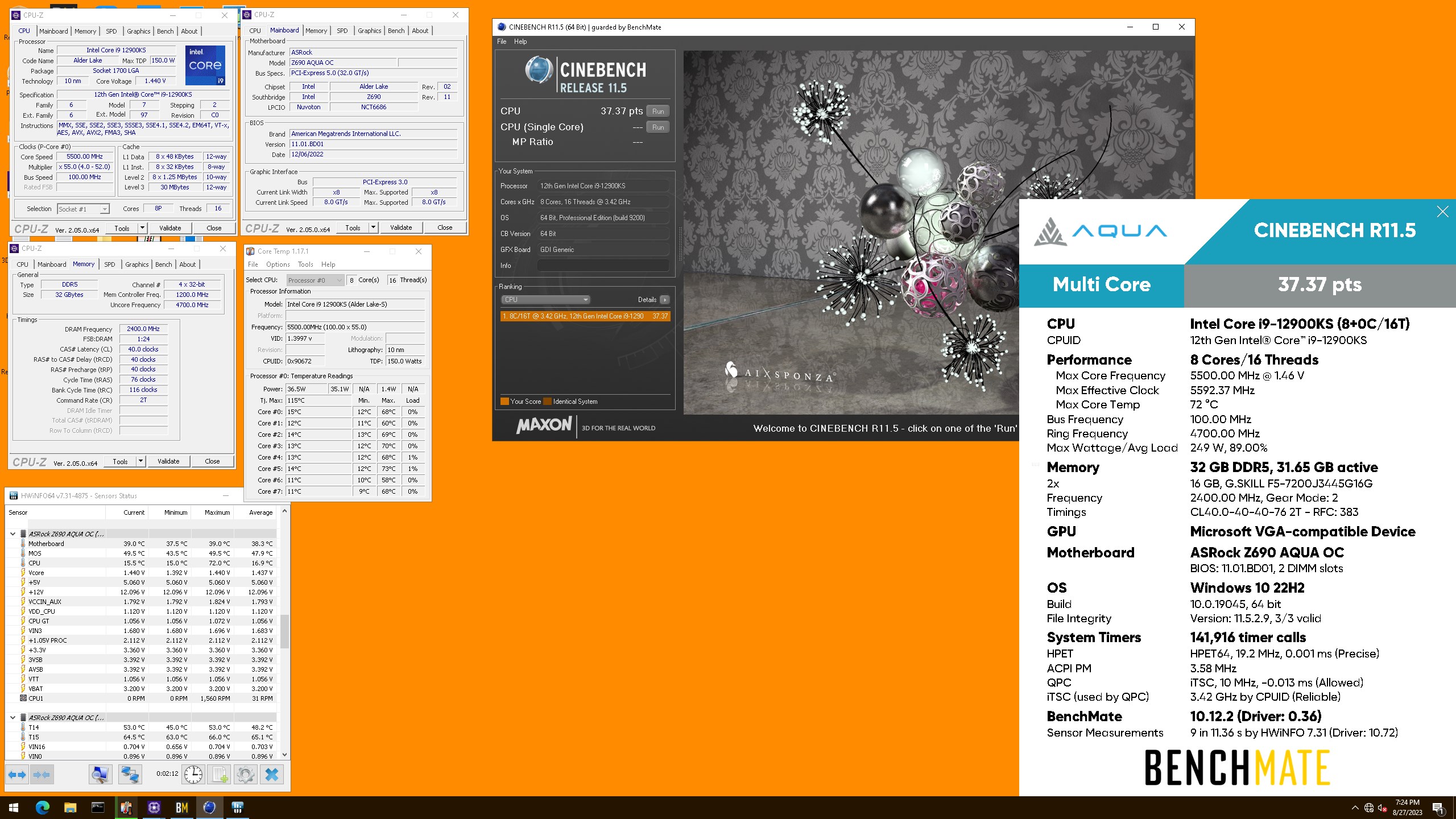Click HWiNFO expand columns arrows icon
The width and height of the screenshot is (1456, 819).
coord(17,775)
